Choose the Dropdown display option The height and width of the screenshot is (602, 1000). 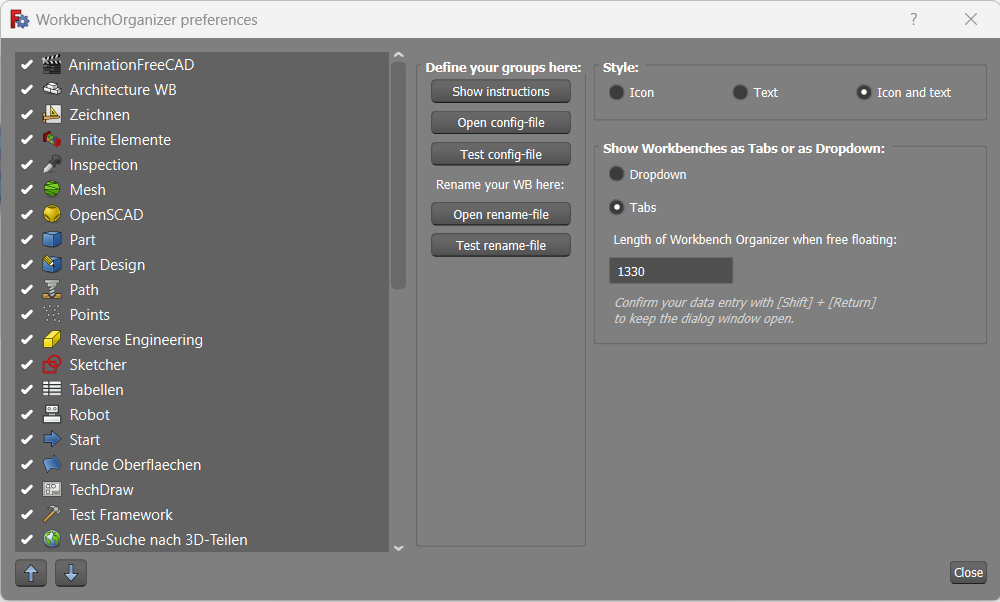(x=616, y=174)
